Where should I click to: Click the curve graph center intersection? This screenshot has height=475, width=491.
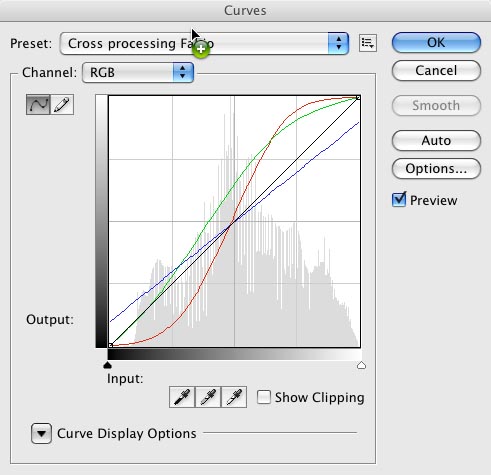point(234,221)
